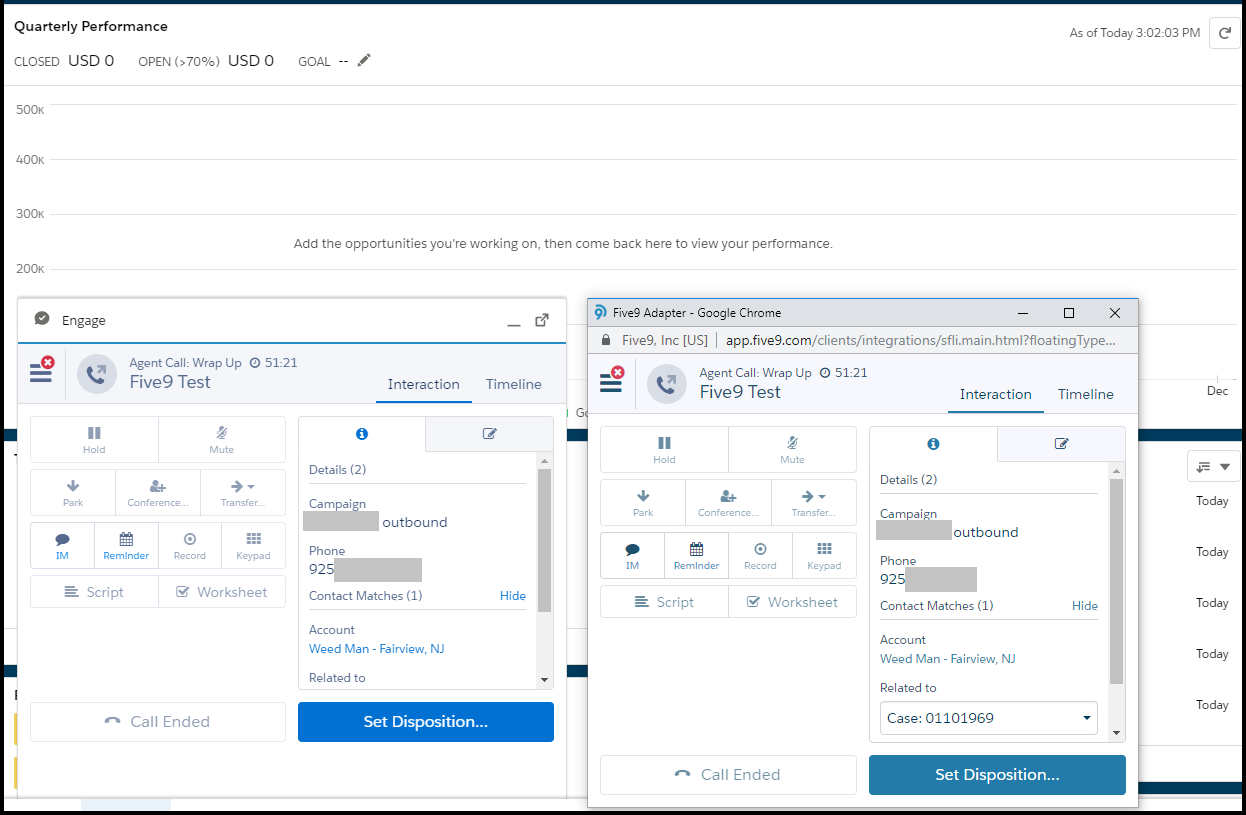Viewport: 1246px width, 815px height.
Task: Maximize the Five9 Adapter Chrome window
Action: coord(1069,313)
